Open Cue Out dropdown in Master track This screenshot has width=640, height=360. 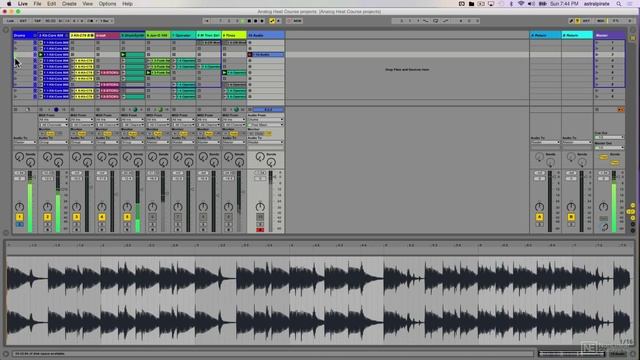click(609, 137)
